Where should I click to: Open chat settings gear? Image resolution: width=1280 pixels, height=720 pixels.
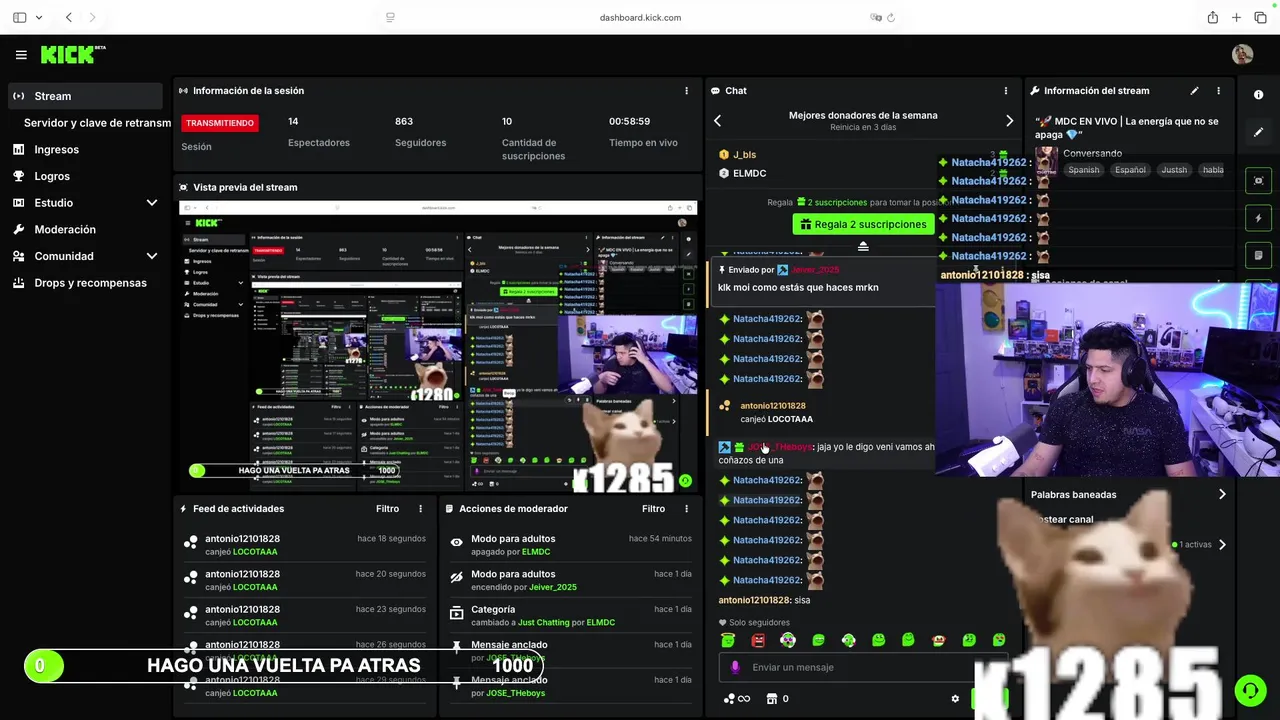[955, 699]
